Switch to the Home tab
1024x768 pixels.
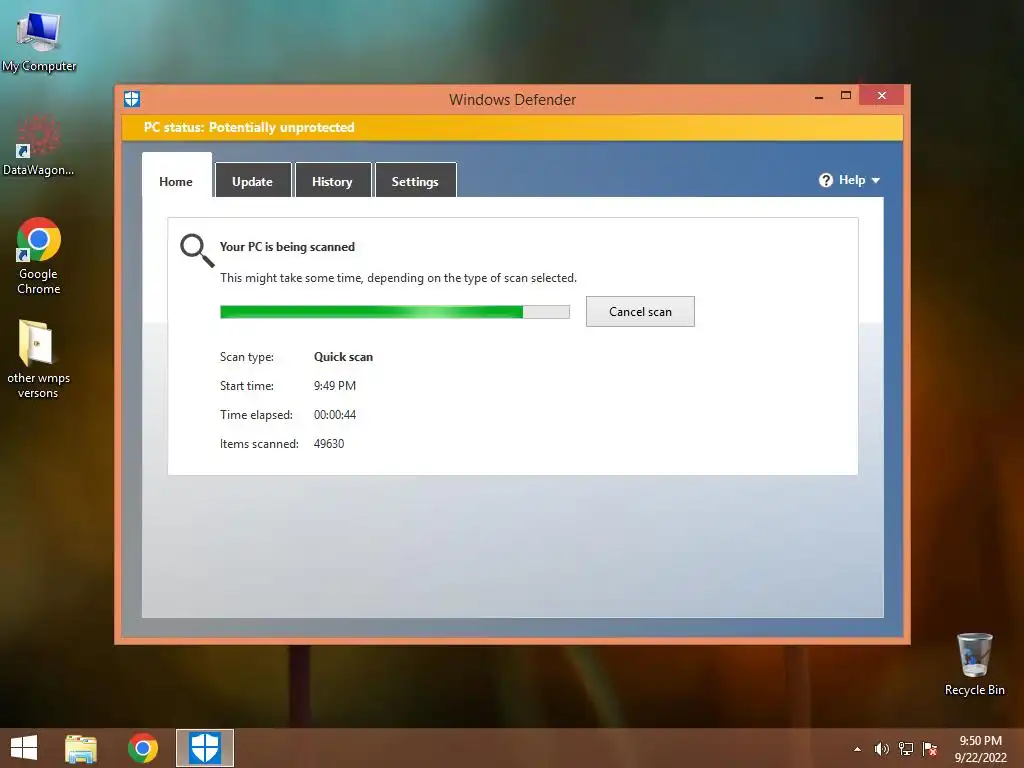coord(176,181)
